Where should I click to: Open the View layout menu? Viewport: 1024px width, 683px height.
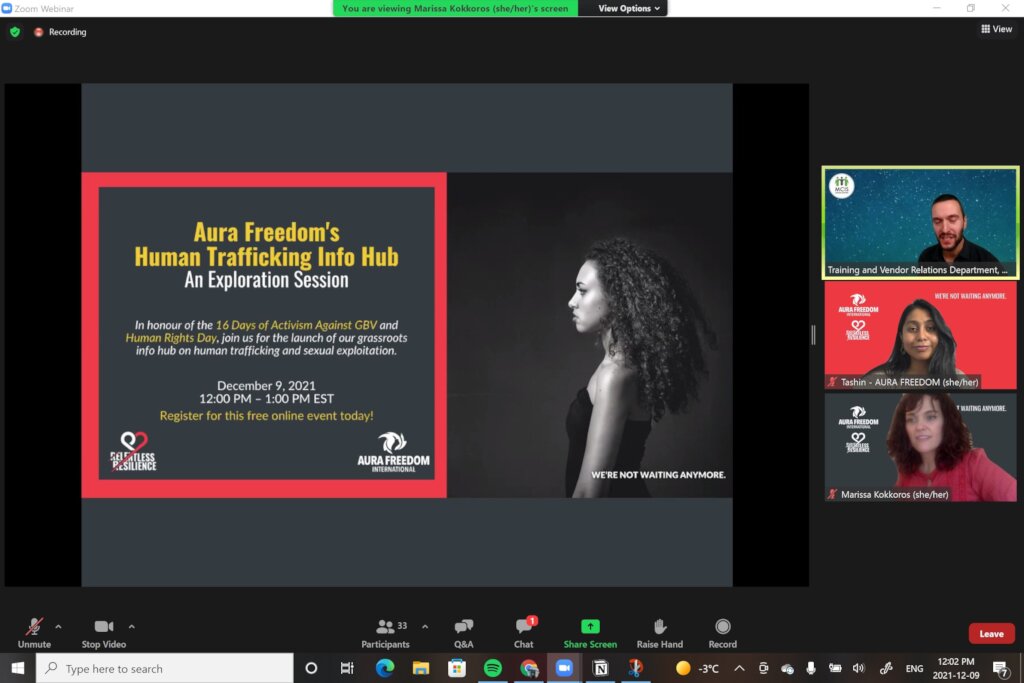pyautogui.click(x=997, y=30)
